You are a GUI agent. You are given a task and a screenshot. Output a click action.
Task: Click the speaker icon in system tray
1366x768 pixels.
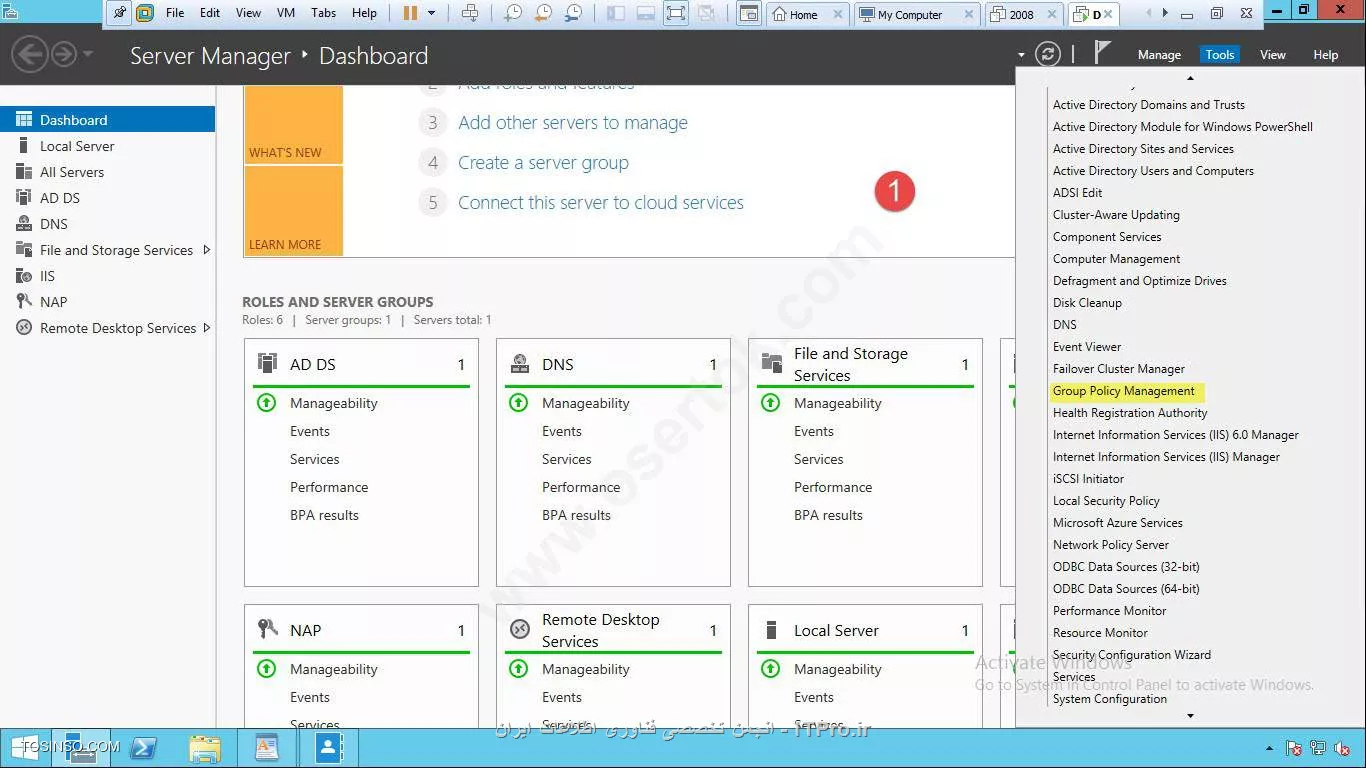coord(1341,748)
